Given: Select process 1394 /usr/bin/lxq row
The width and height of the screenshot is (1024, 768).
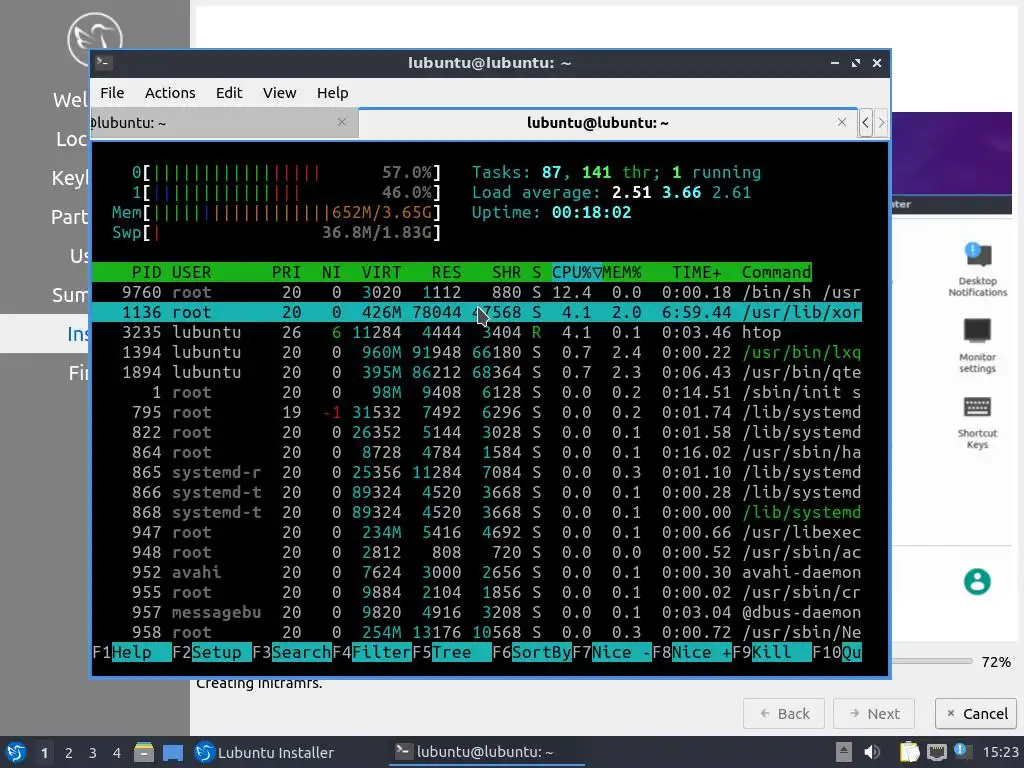Looking at the screenshot, I should pyautogui.click(x=477, y=353).
